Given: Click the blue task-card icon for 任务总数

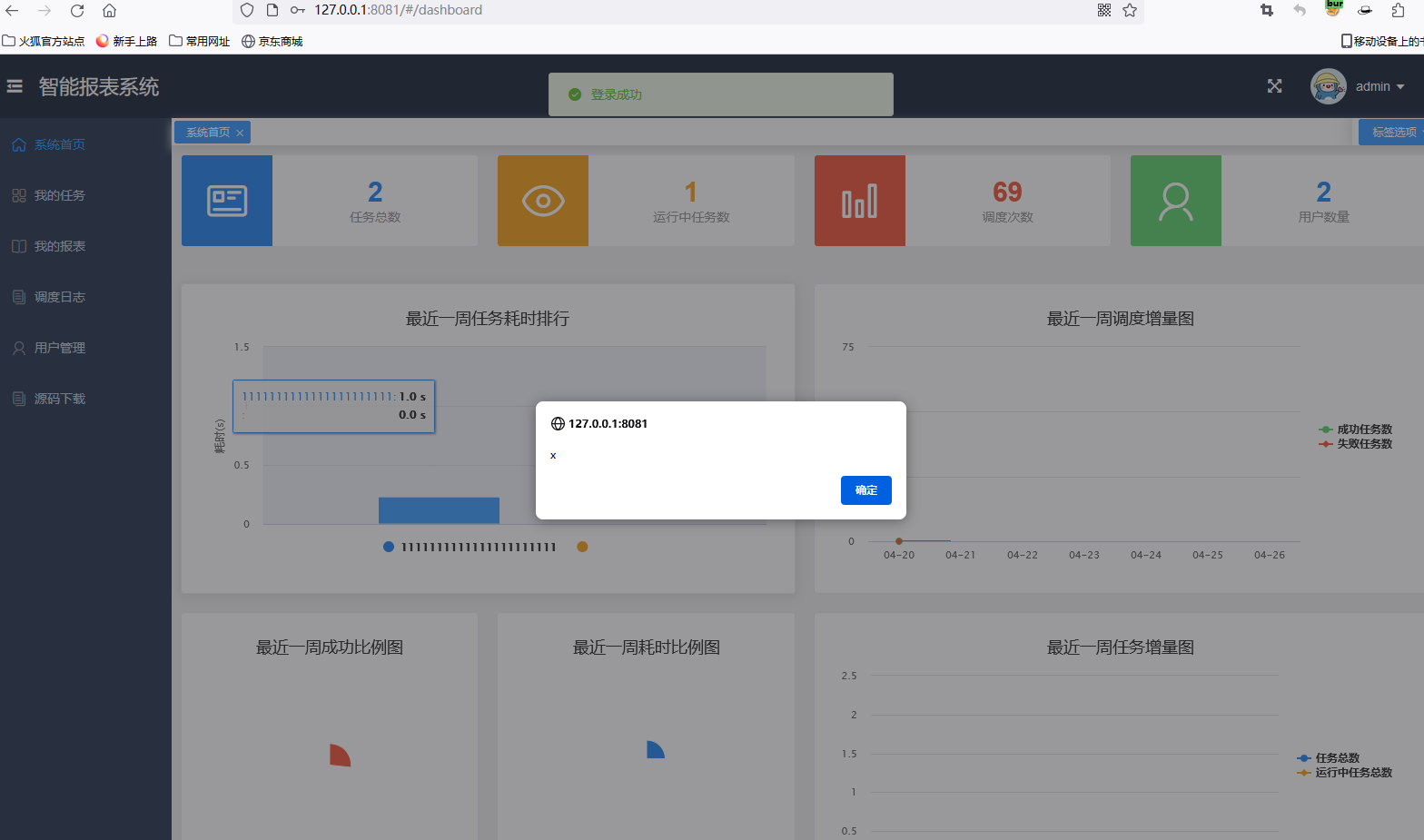Looking at the screenshot, I should click(227, 201).
